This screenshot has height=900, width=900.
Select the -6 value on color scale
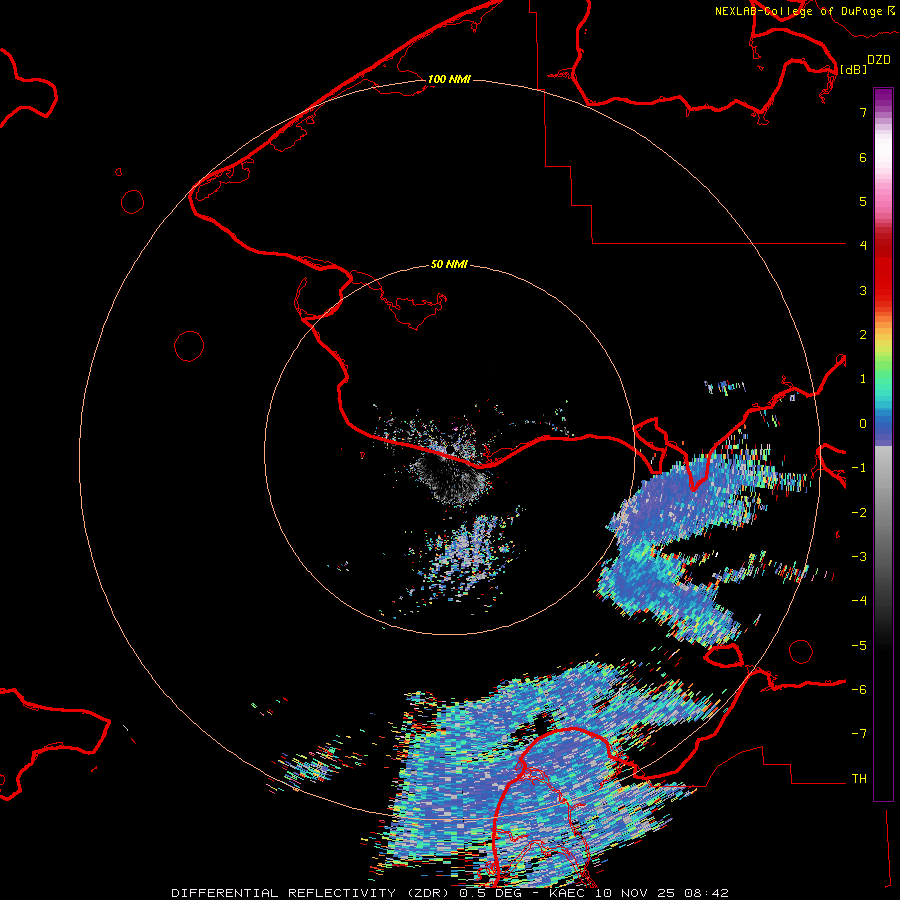859,690
